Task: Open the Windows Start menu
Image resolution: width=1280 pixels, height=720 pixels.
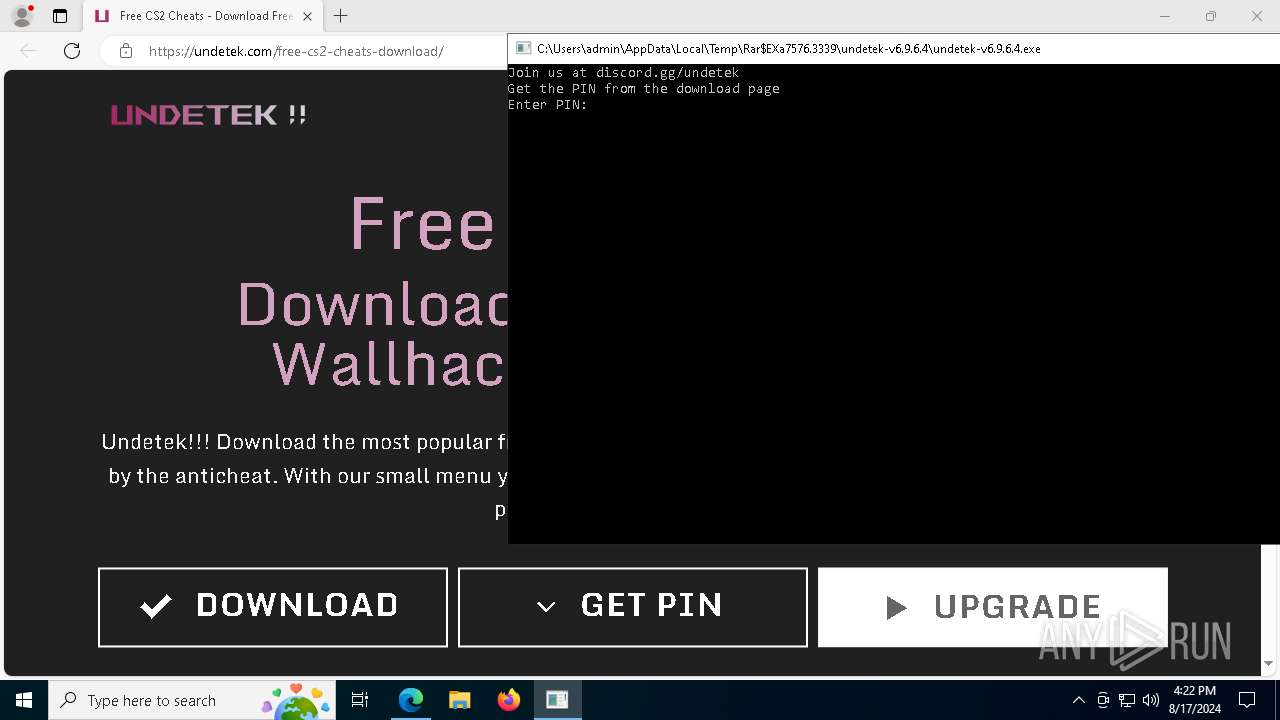Action: [x=24, y=700]
